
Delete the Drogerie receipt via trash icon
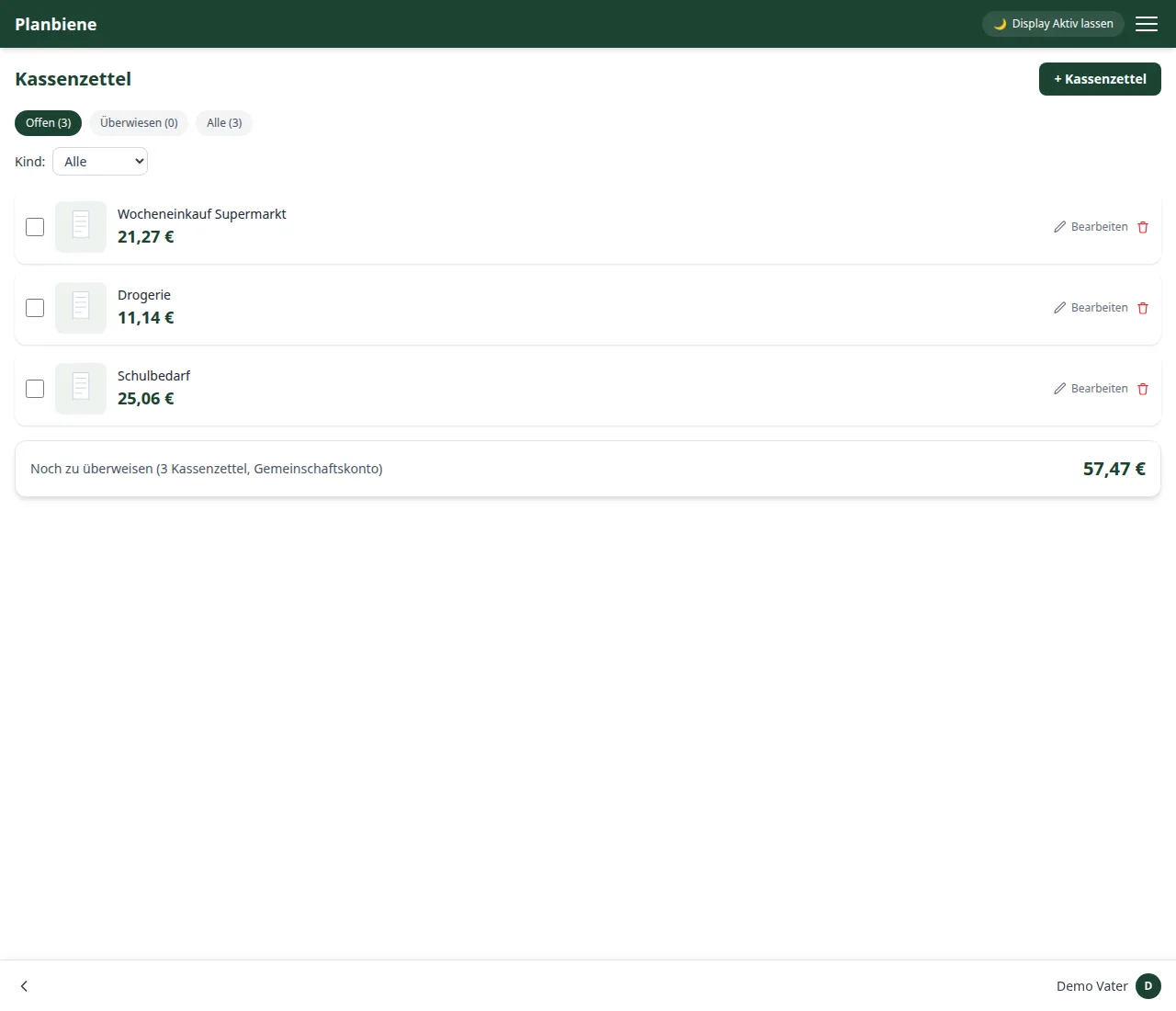pos(1143,308)
